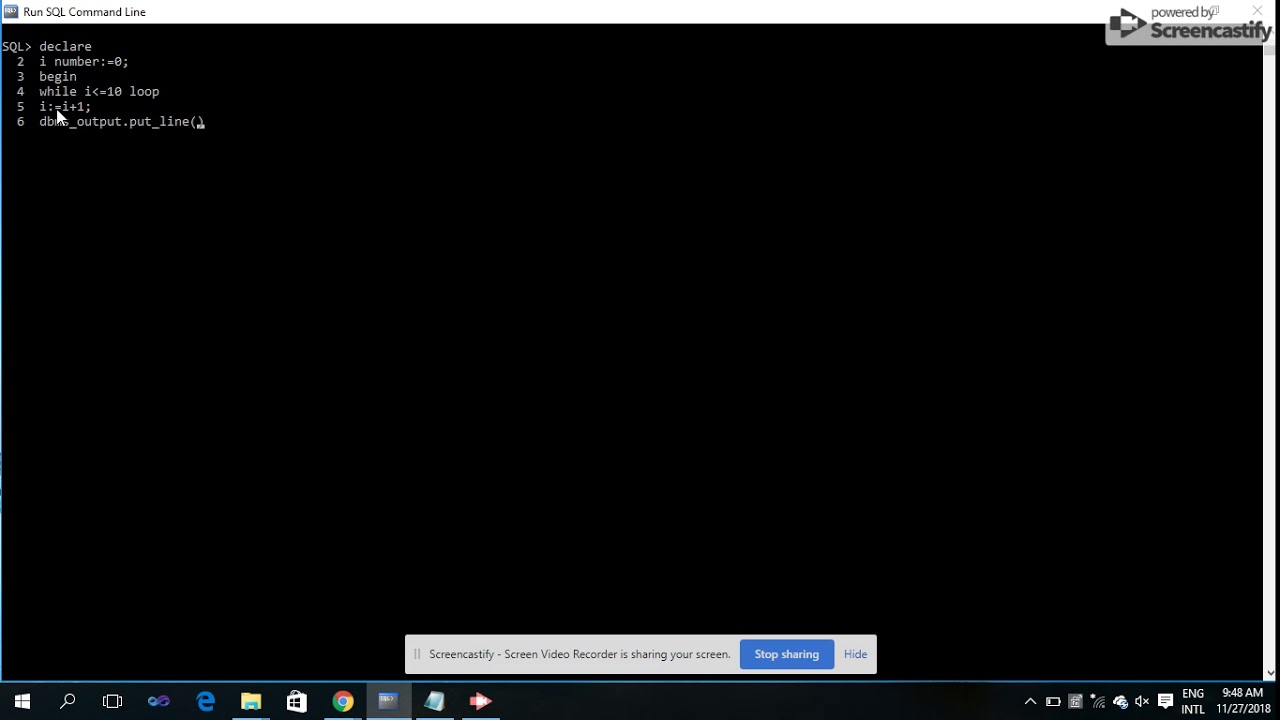Open taskbar search magnifier
Viewport: 1280px width, 720px height.
click(x=68, y=701)
